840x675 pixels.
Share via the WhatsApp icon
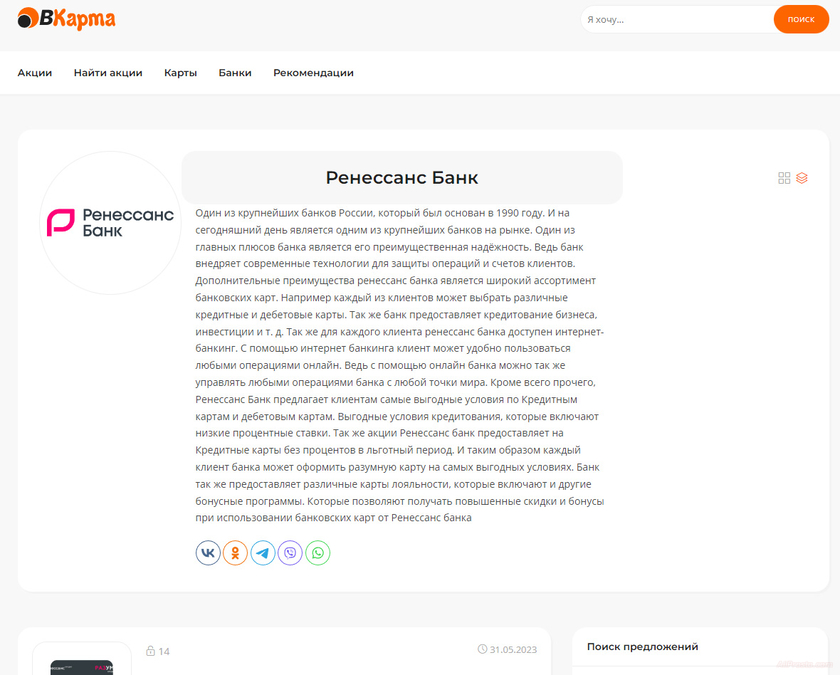pyautogui.click(x=318, y=552)
